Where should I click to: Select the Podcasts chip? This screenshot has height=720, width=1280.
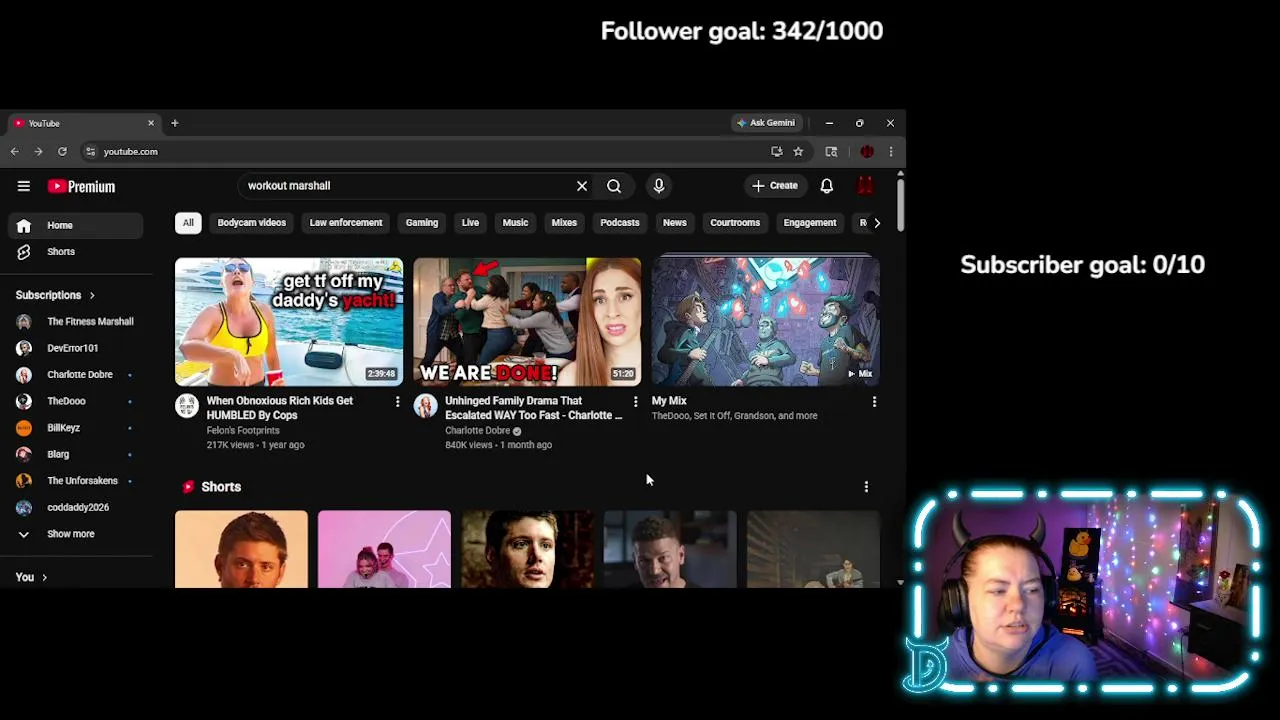coord(620,223)
